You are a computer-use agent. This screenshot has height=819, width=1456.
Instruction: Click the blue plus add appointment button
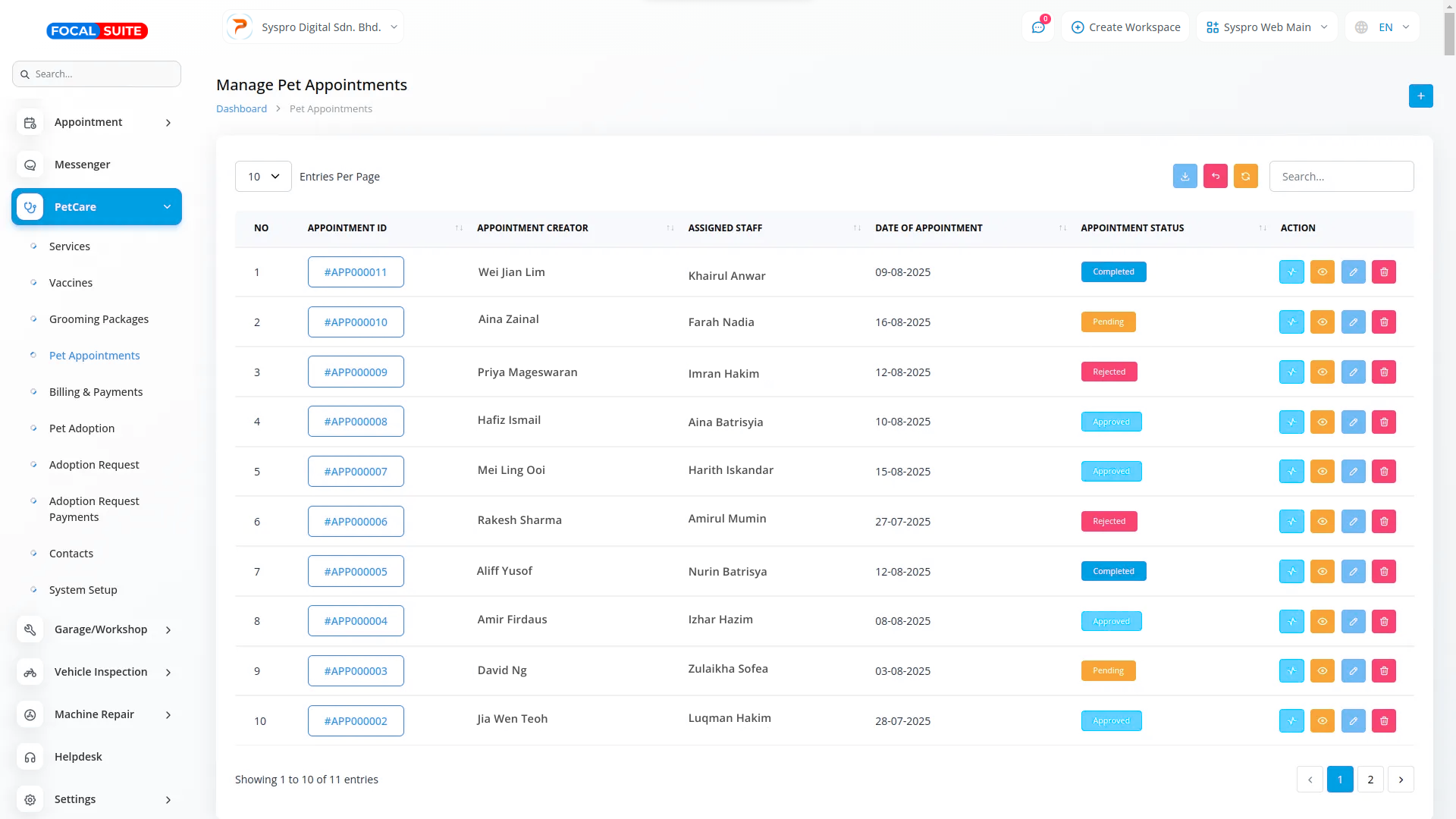1420,96
